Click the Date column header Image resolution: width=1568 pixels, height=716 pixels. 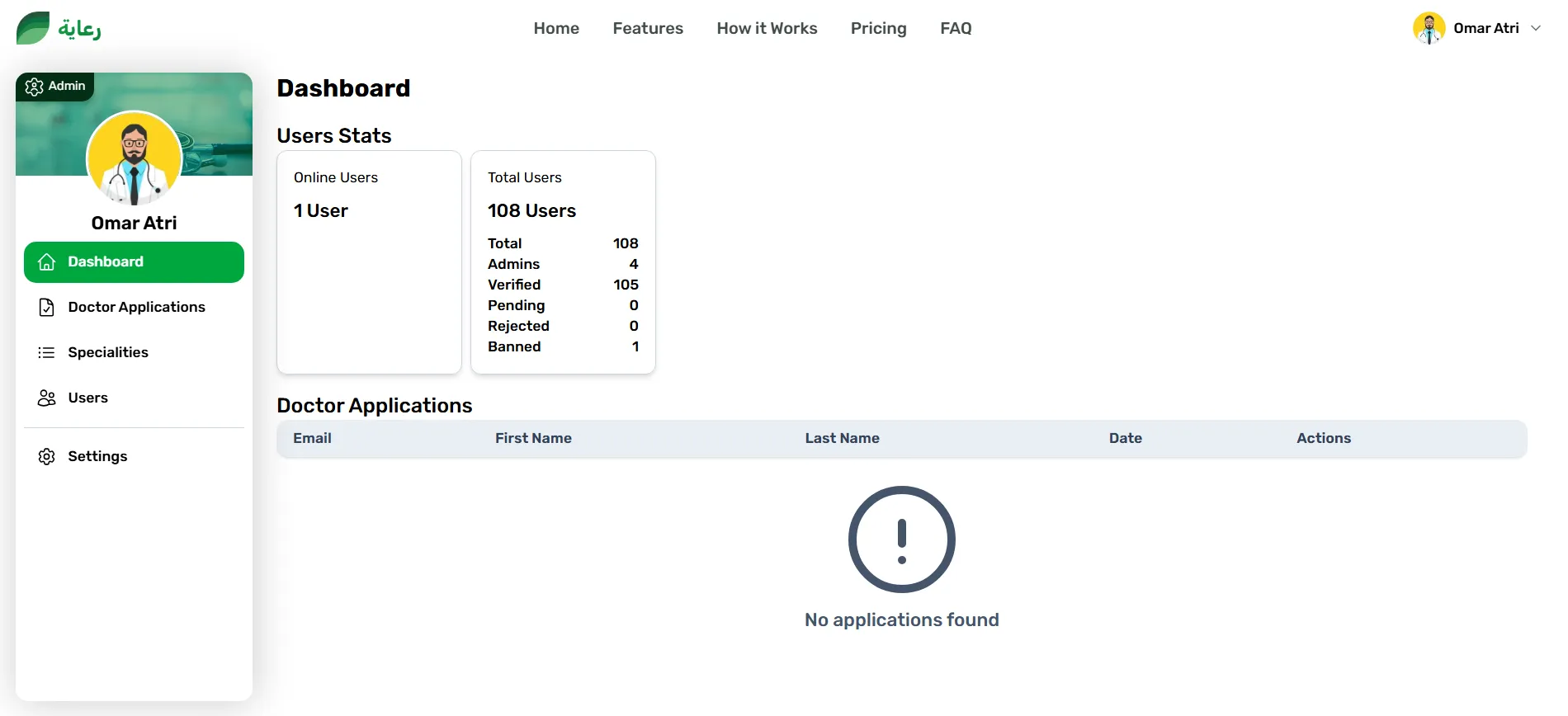1125,438
